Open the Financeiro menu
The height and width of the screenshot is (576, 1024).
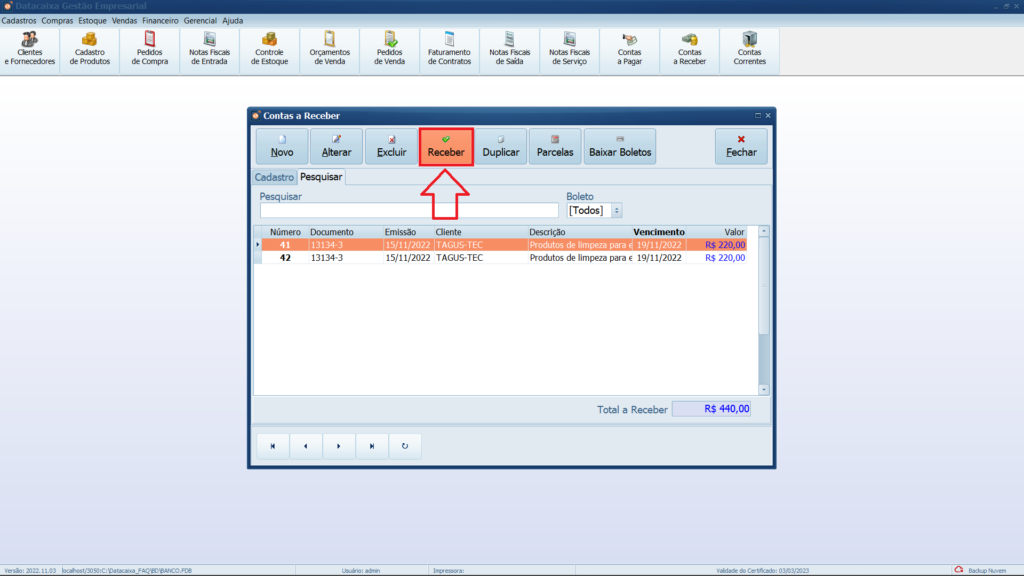160,20
